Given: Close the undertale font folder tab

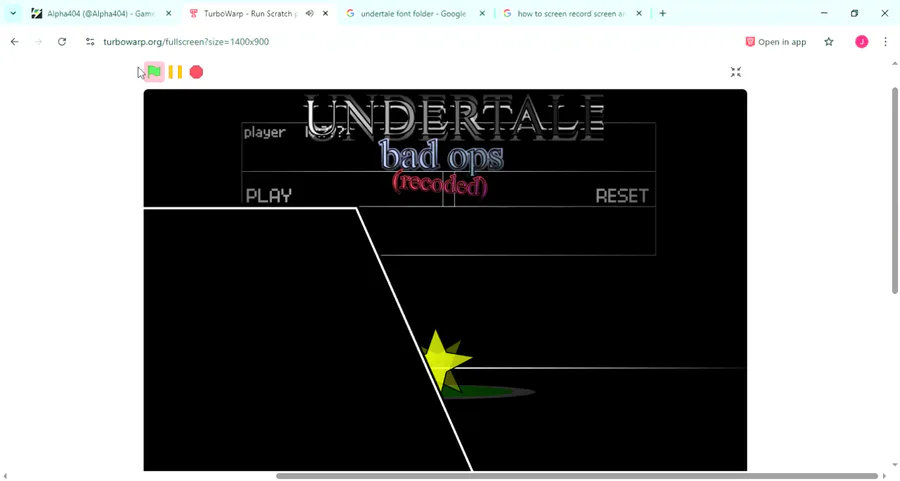Looking at the screenshot, I should pyautogui.click(x=482, y=13).
